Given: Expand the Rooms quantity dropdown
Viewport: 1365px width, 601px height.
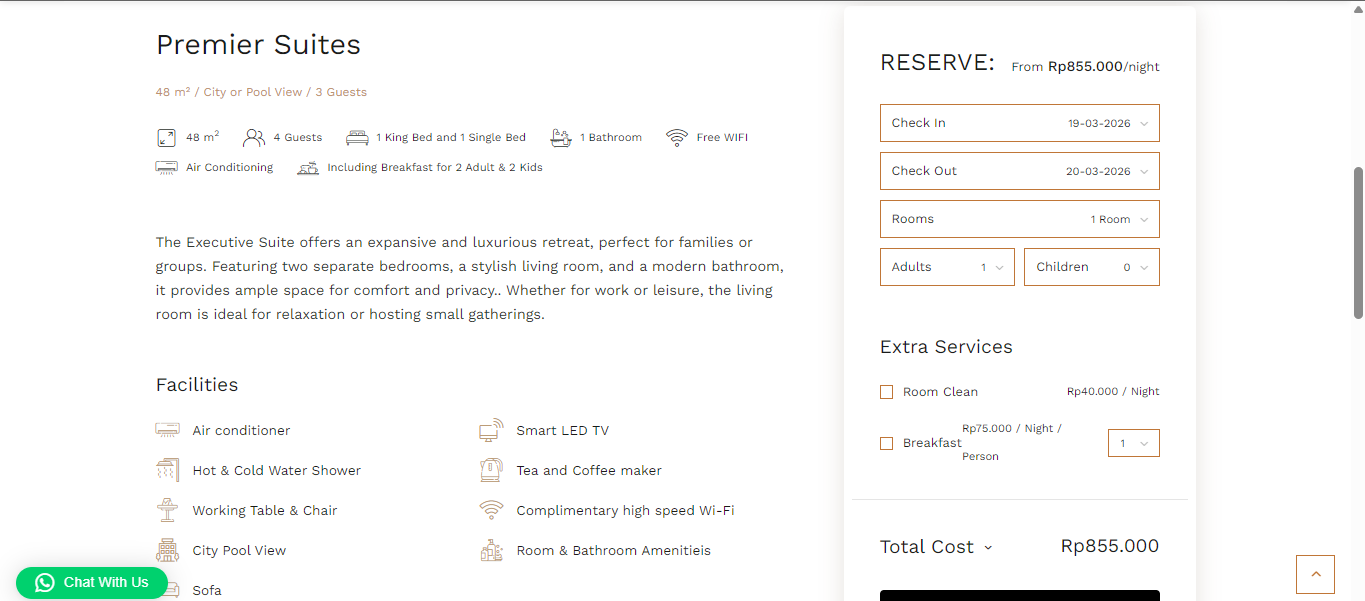Looking at the screenshot, I should point(1019,219).
